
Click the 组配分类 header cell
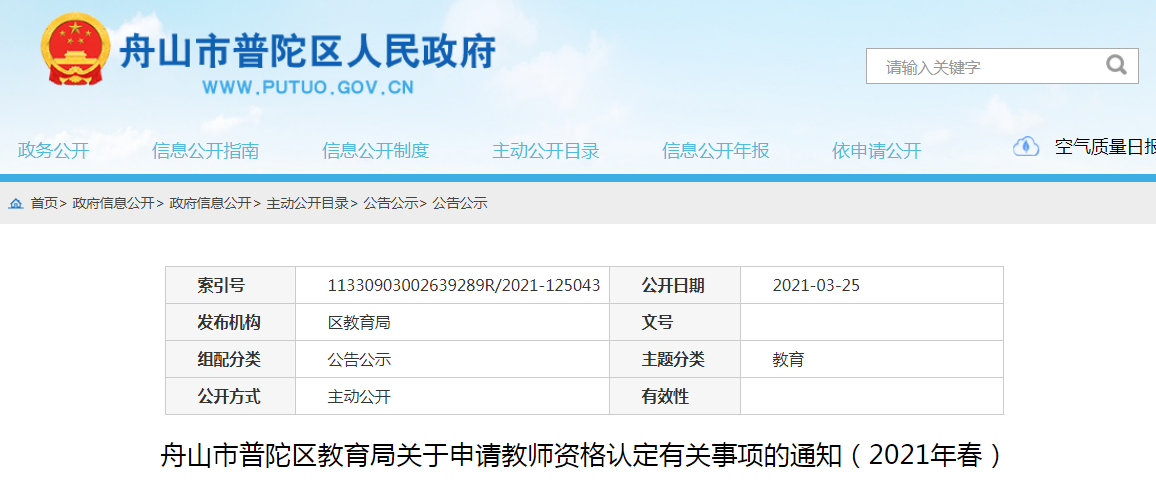click(231, 359)
